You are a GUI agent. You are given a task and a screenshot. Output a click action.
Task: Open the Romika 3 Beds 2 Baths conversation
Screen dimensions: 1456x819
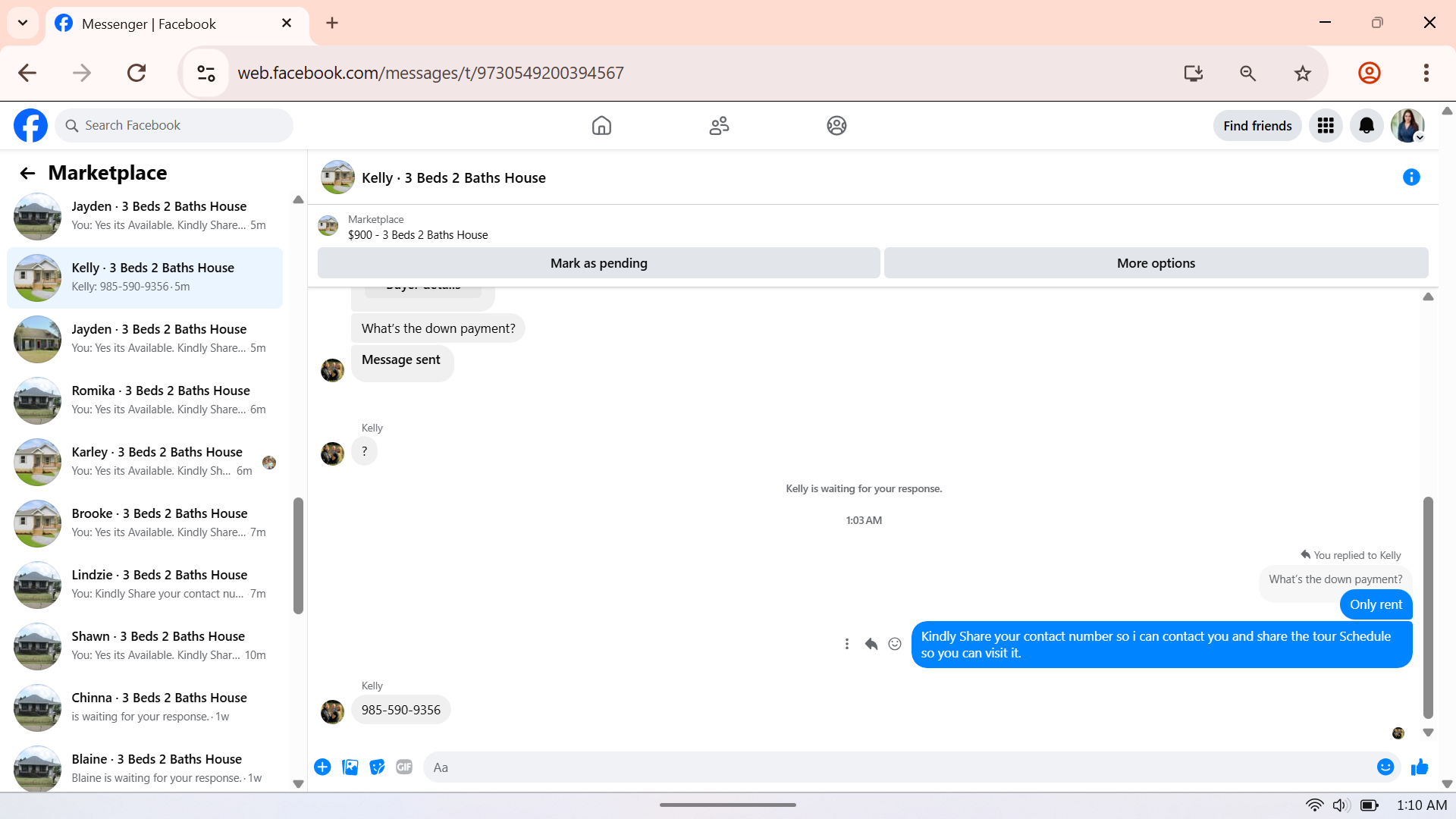(145, 400)
